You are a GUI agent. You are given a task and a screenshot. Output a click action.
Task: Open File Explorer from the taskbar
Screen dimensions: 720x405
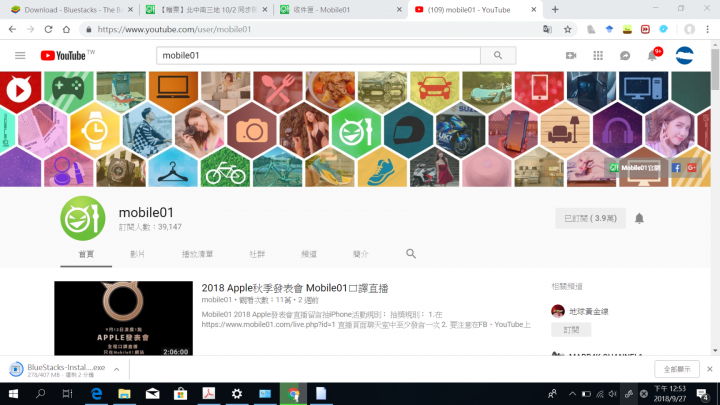pos(124,394)
